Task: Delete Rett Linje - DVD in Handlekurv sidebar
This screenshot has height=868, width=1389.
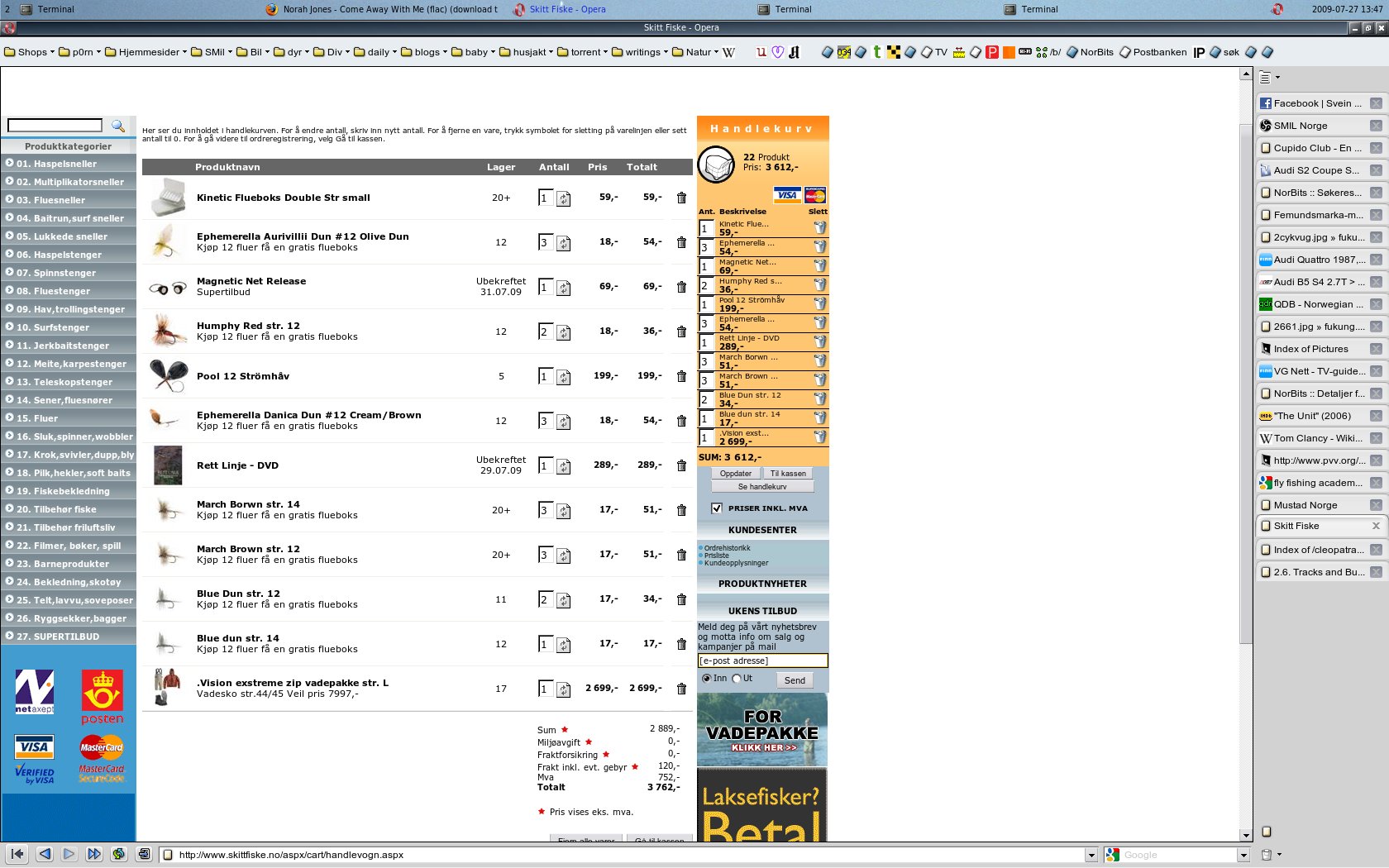Action: point(819,341)
